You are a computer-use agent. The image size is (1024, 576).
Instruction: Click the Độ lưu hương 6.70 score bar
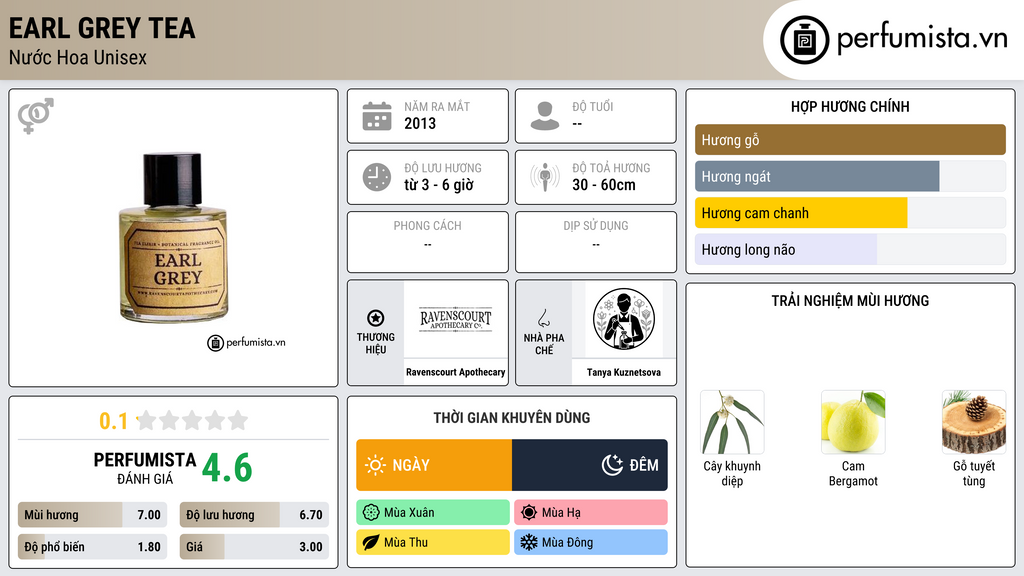click(x=254, y=515)
